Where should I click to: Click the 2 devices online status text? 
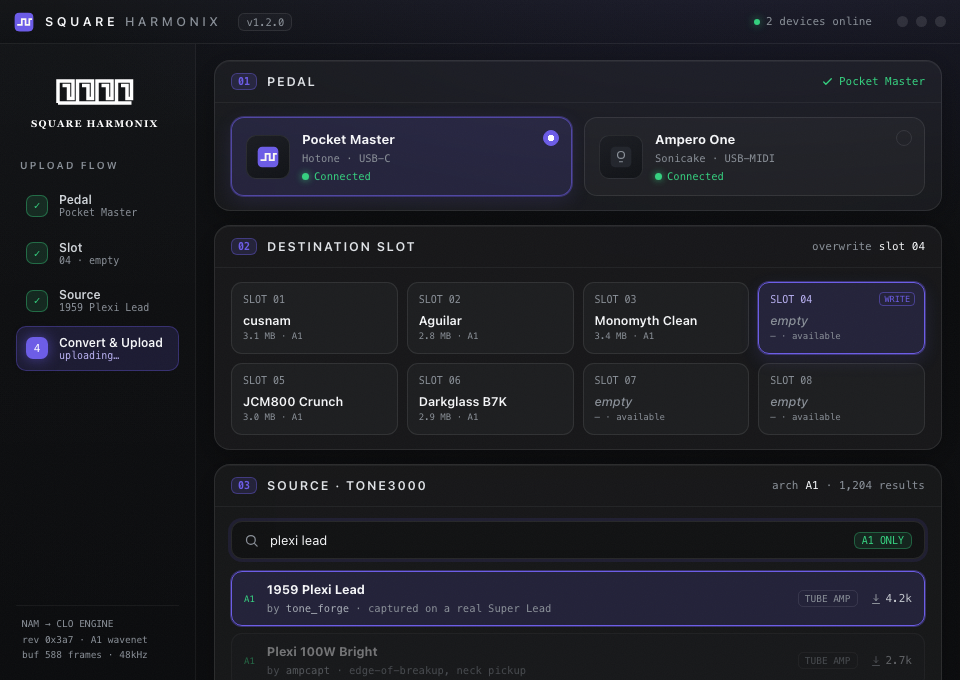tap(819, 21)
